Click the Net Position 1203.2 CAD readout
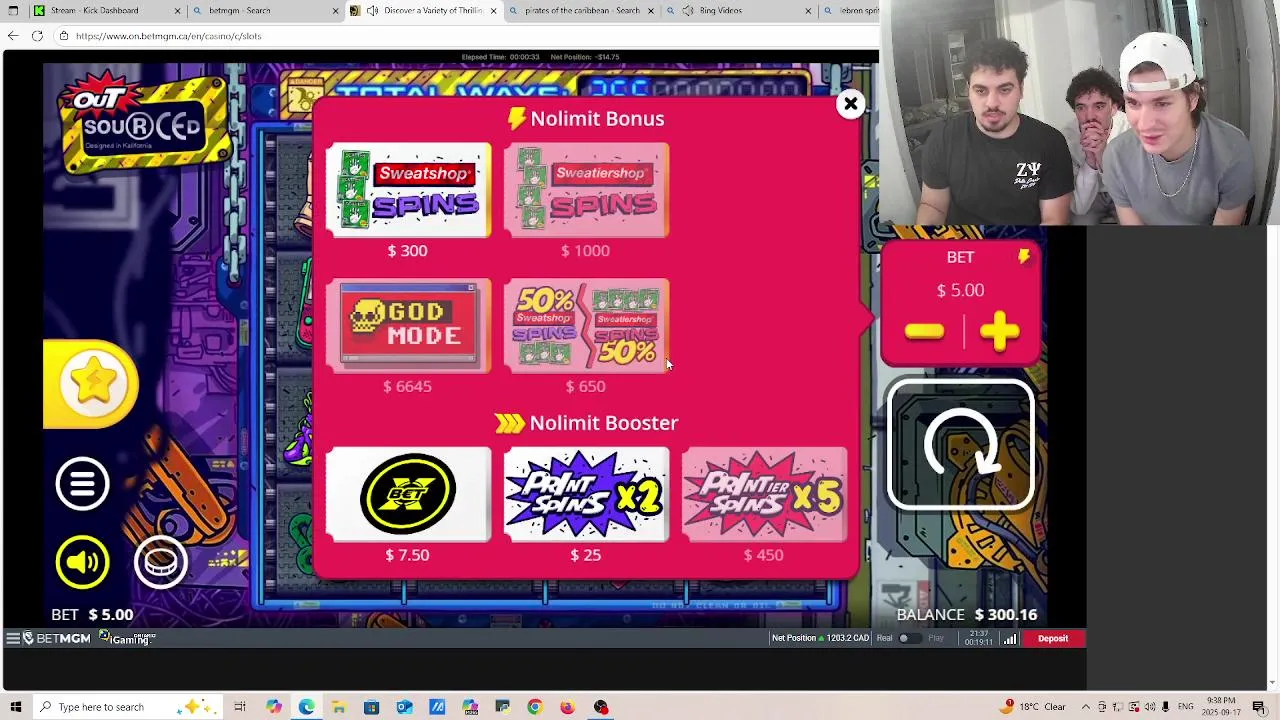1280x720 pixels. (819, 638)
